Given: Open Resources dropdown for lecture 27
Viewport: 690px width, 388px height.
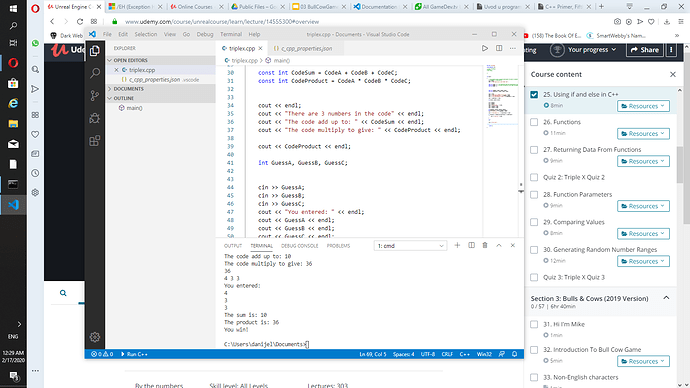Looking at the screenshot, I should point(643,161).
